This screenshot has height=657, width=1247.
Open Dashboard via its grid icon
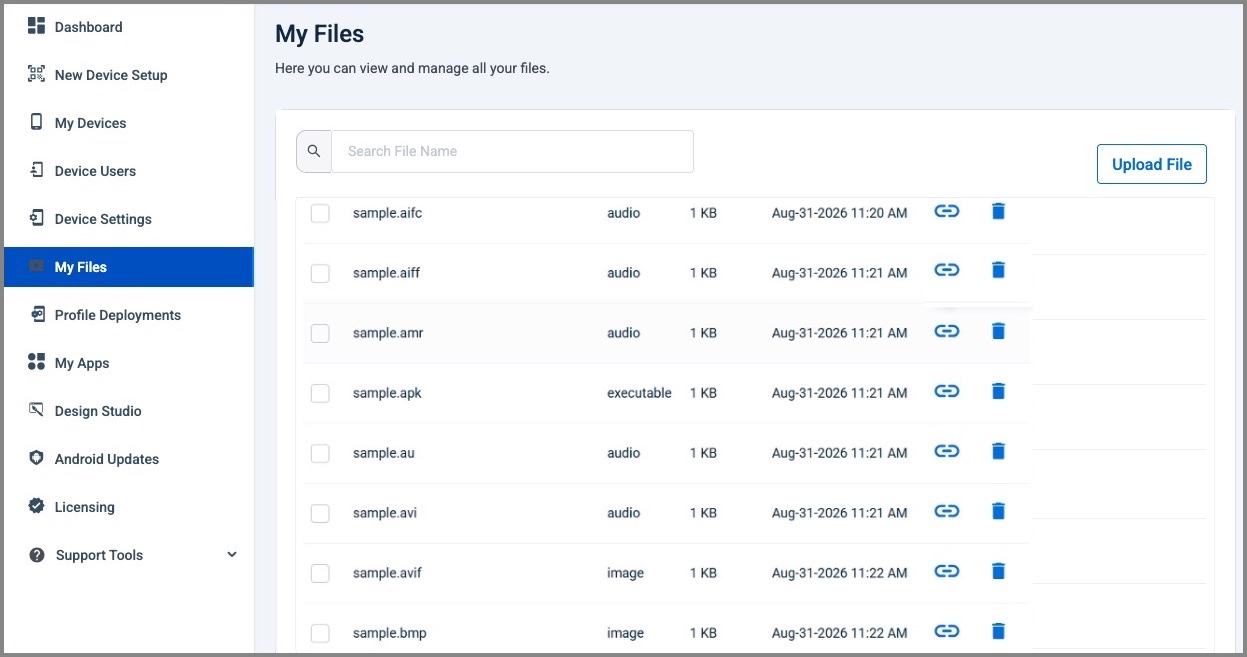pyautogui.click(x=37, y=26)
